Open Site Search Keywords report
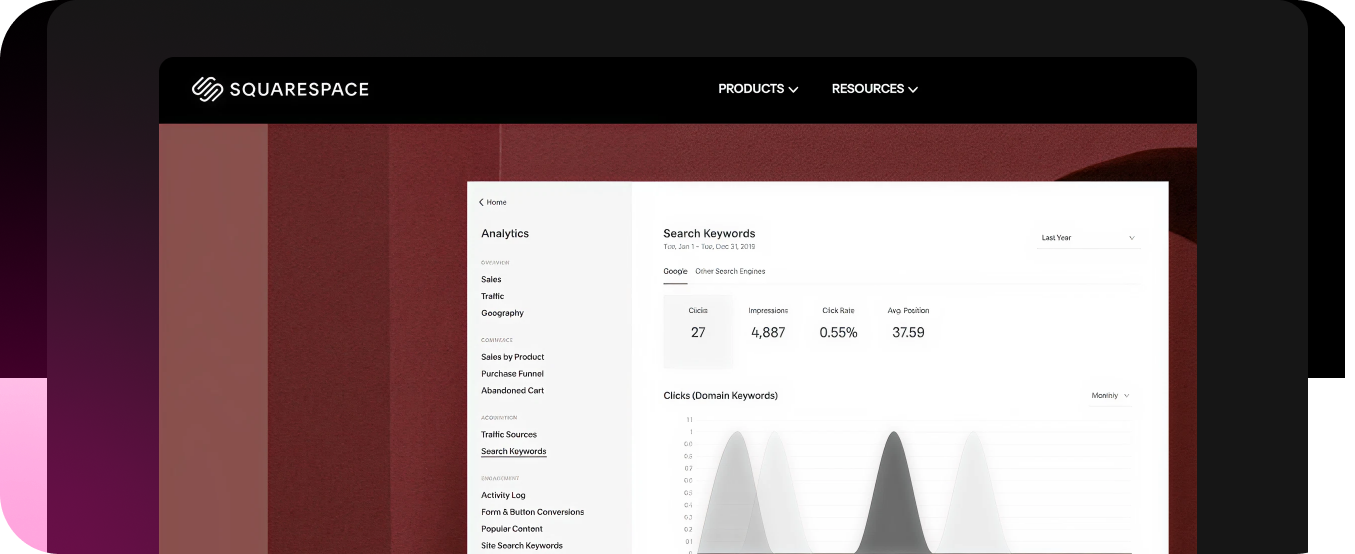The height and width of the screenshot is (554, 1355). click(x=522, y=546)
